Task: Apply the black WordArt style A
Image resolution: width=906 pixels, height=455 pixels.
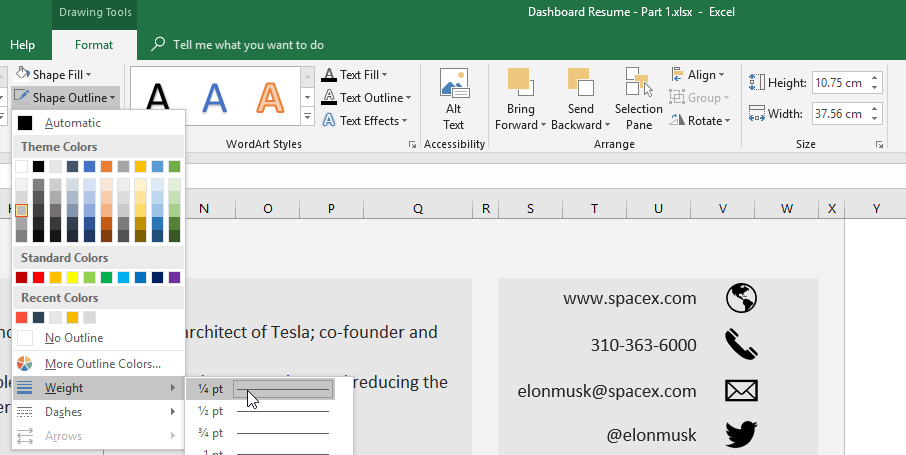Action: pos(158,97)
